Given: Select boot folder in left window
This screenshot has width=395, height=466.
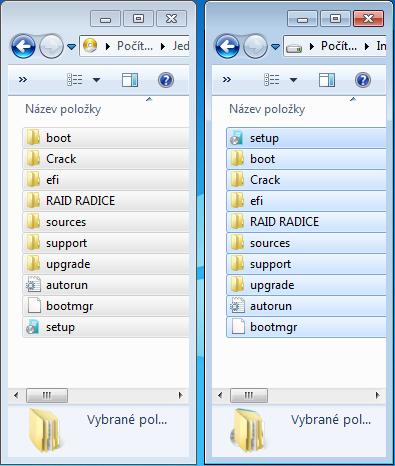Looking at the screenshot, I should (106, 138).
